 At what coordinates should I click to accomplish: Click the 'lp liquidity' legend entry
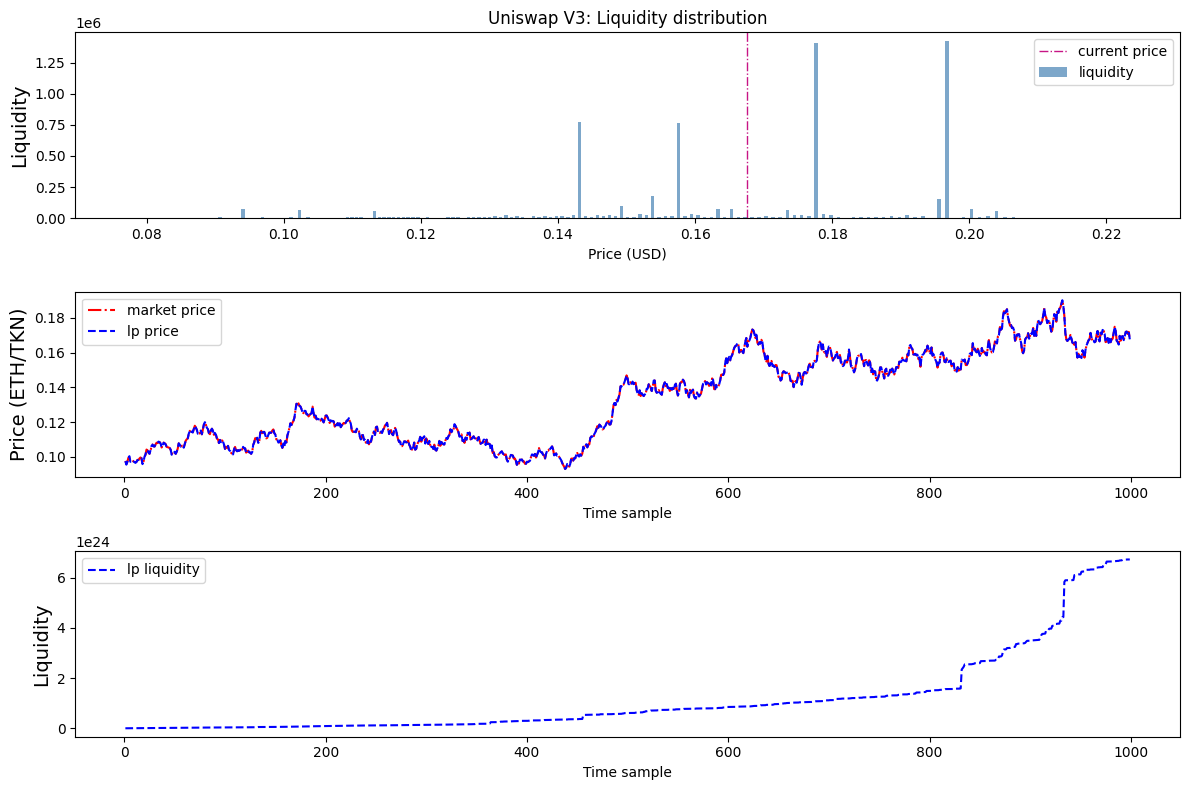coord(144,569)
